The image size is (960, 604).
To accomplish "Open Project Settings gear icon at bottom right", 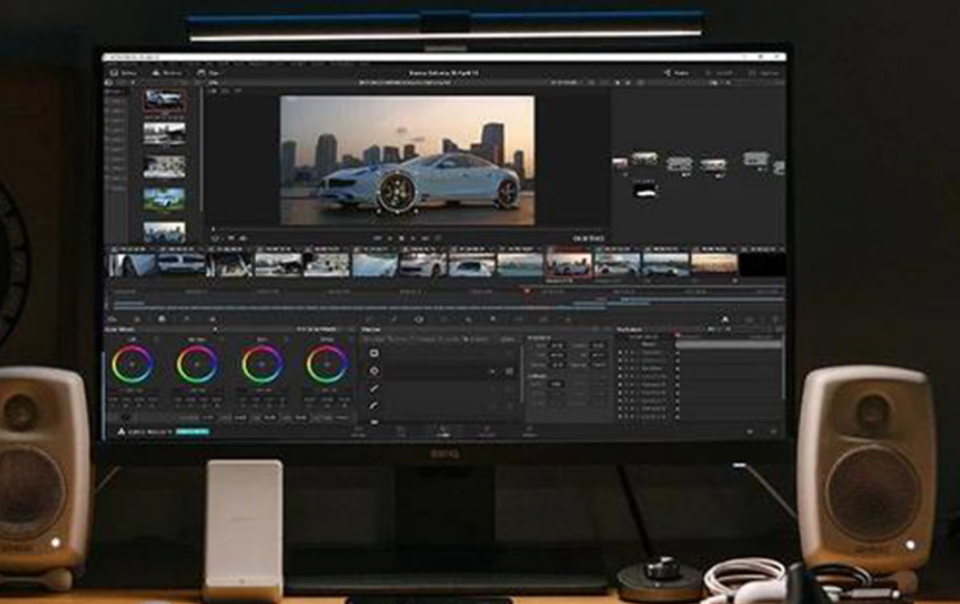I will click(x=773, y=432).
